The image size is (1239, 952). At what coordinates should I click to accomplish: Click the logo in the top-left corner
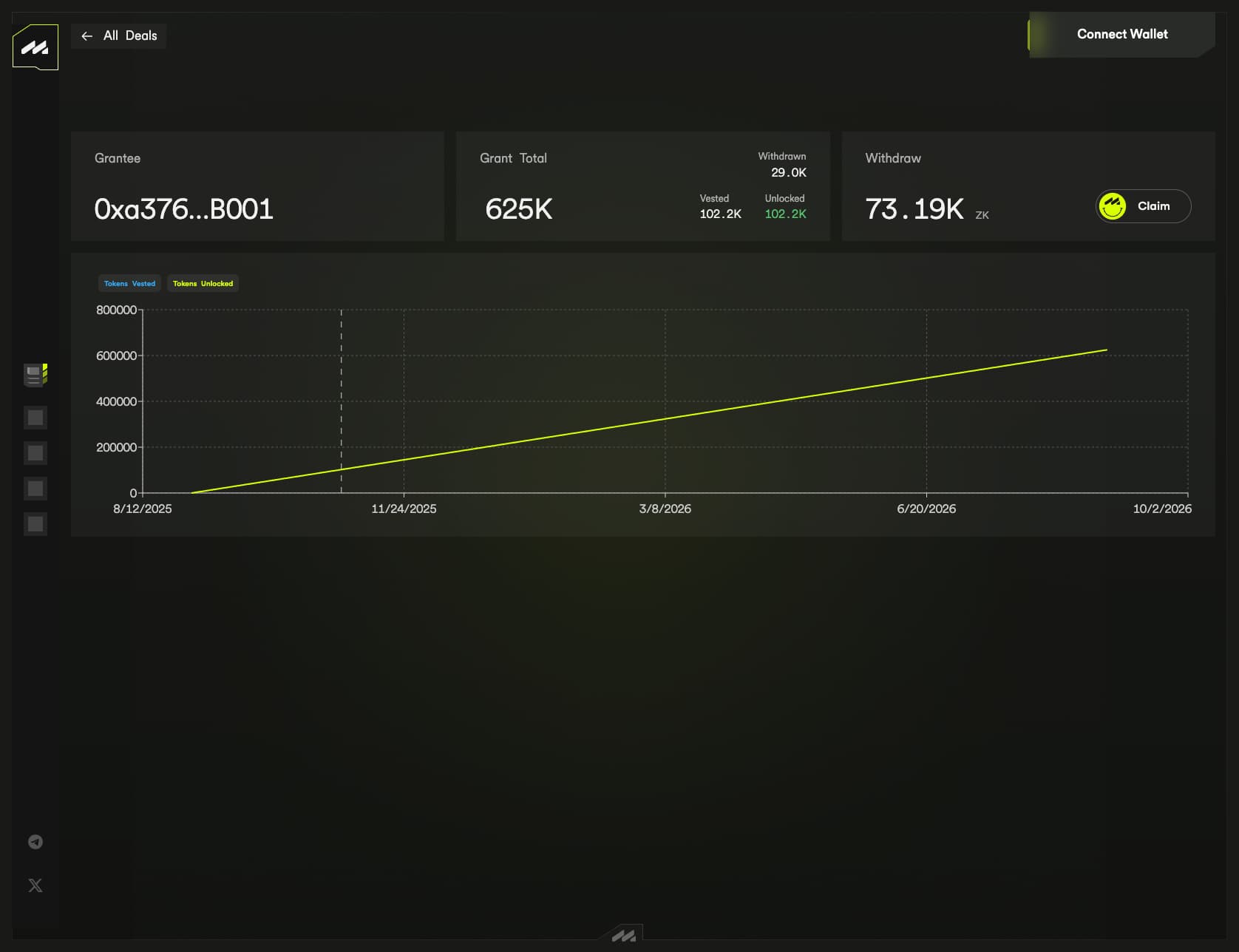click(x=35, y=47)
